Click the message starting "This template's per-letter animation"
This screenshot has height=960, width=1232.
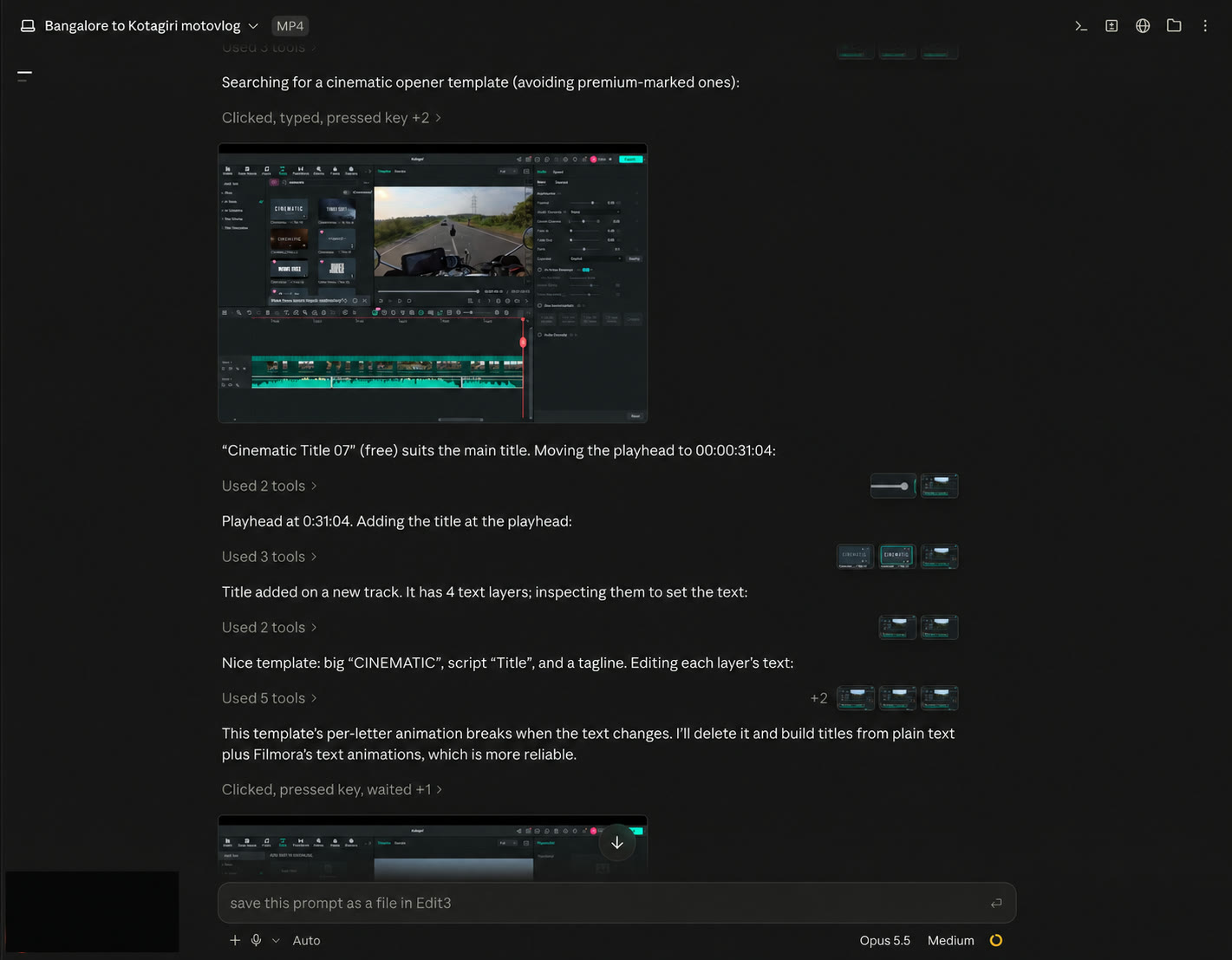[x=588, y=744]
